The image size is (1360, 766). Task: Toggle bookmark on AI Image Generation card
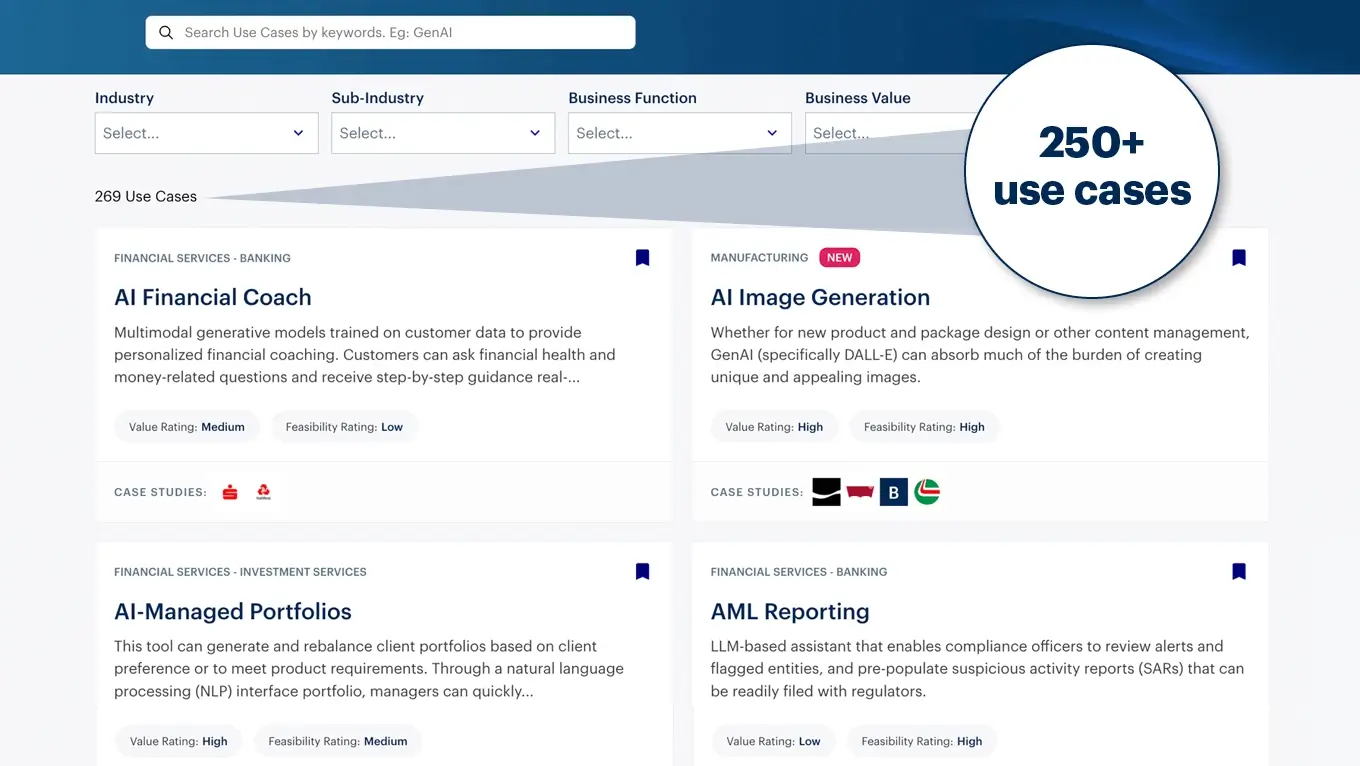pyautogui.click(x=1238, y=258)
